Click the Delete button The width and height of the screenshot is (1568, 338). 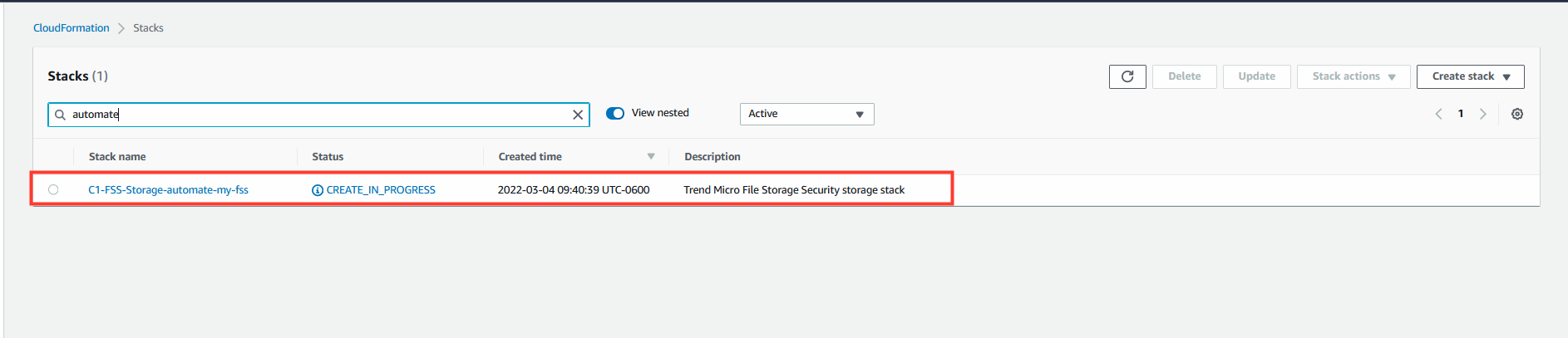coord(1184,76)
